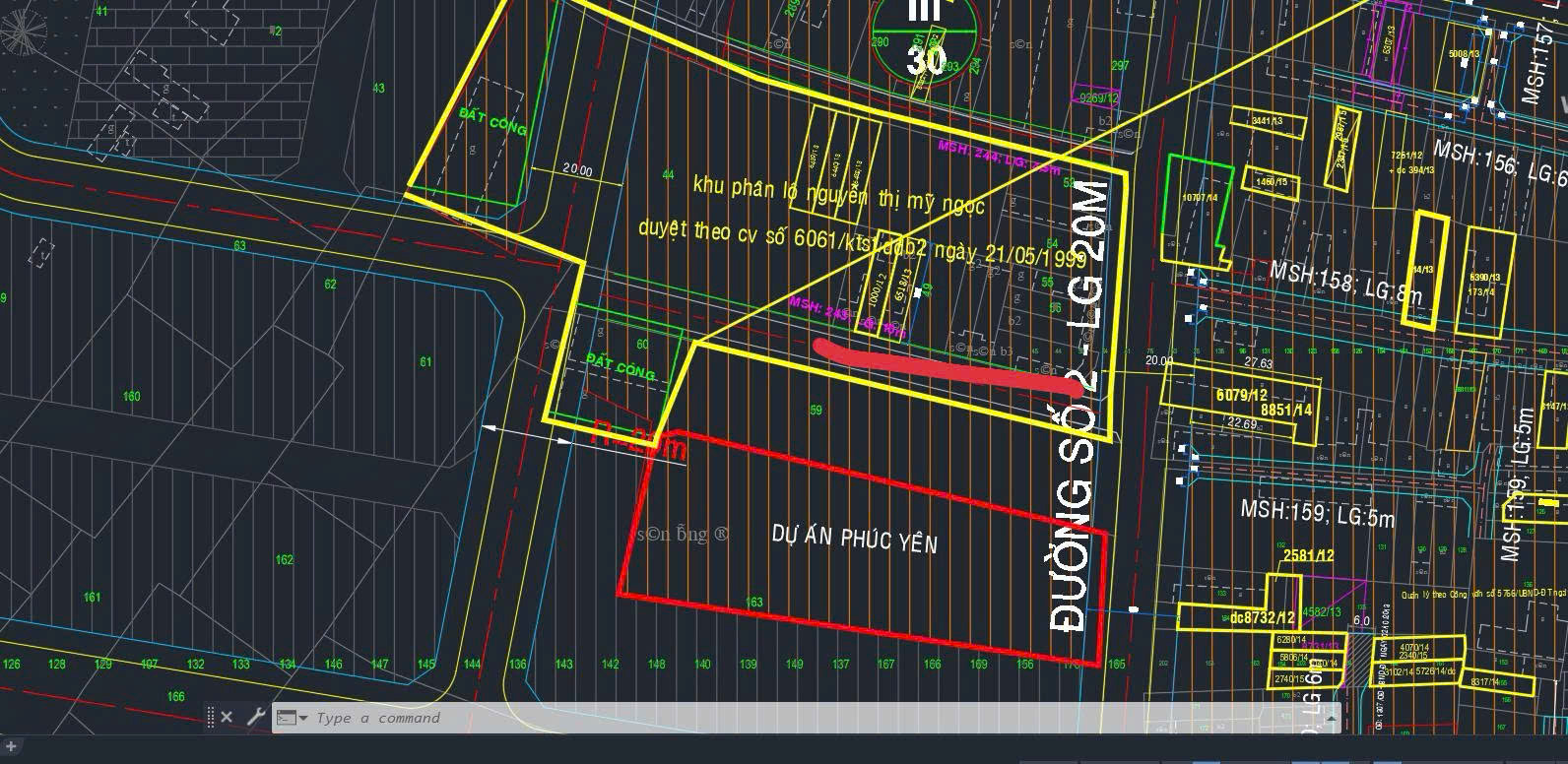Grab the command line drag handle
Image resolution: width=1568 pixels, height=764 pixels.
coord(211,717)
